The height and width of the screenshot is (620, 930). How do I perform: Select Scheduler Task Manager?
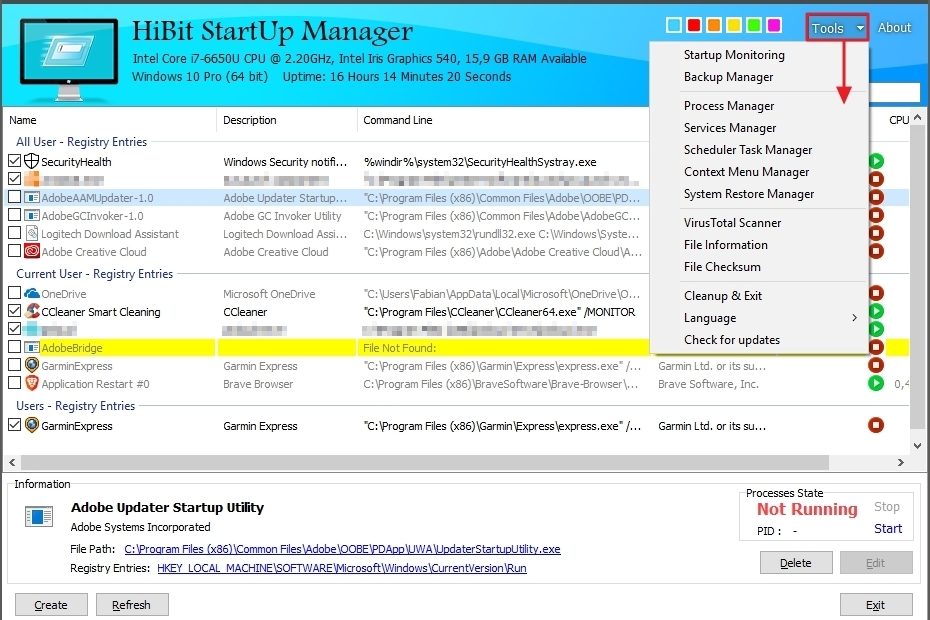point(759,150)
